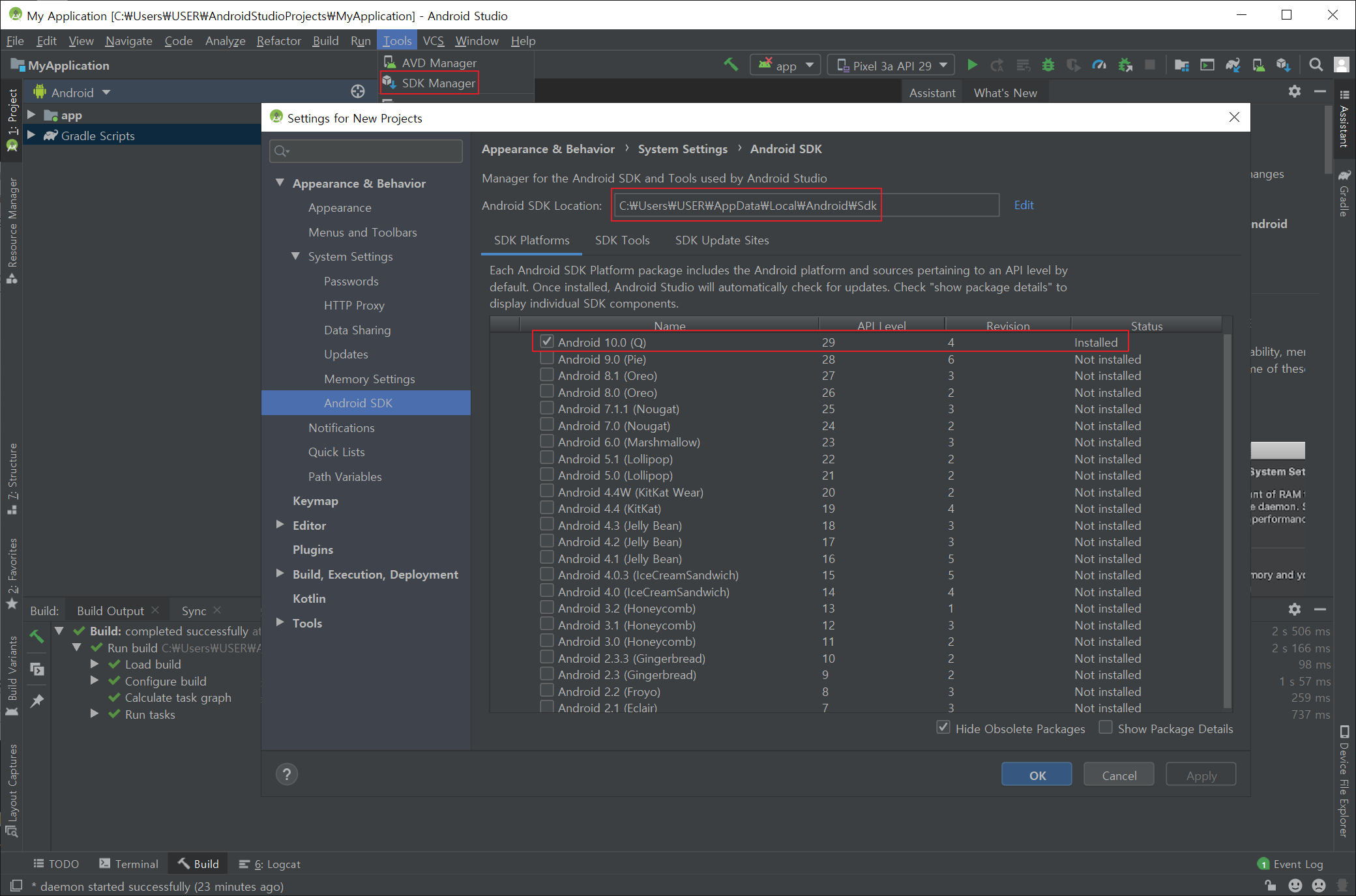Open the Event Log in the status bar
This screenshot has height=896, width=1356.
(1290, 864)
